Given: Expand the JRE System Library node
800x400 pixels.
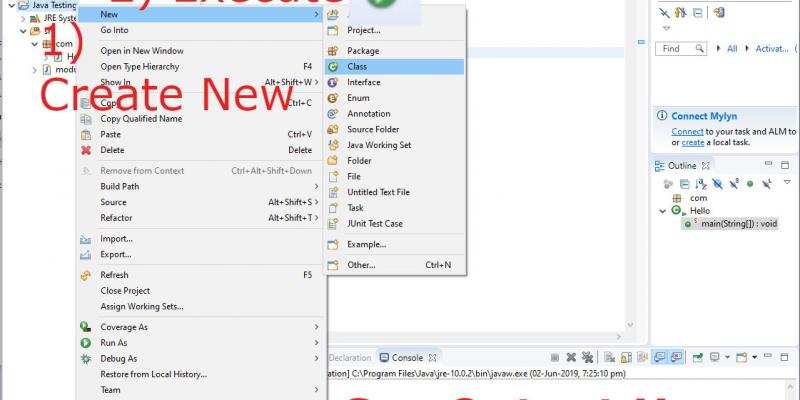Looking at the screenshot, I should pyautogui.click(x=23, y=18).
